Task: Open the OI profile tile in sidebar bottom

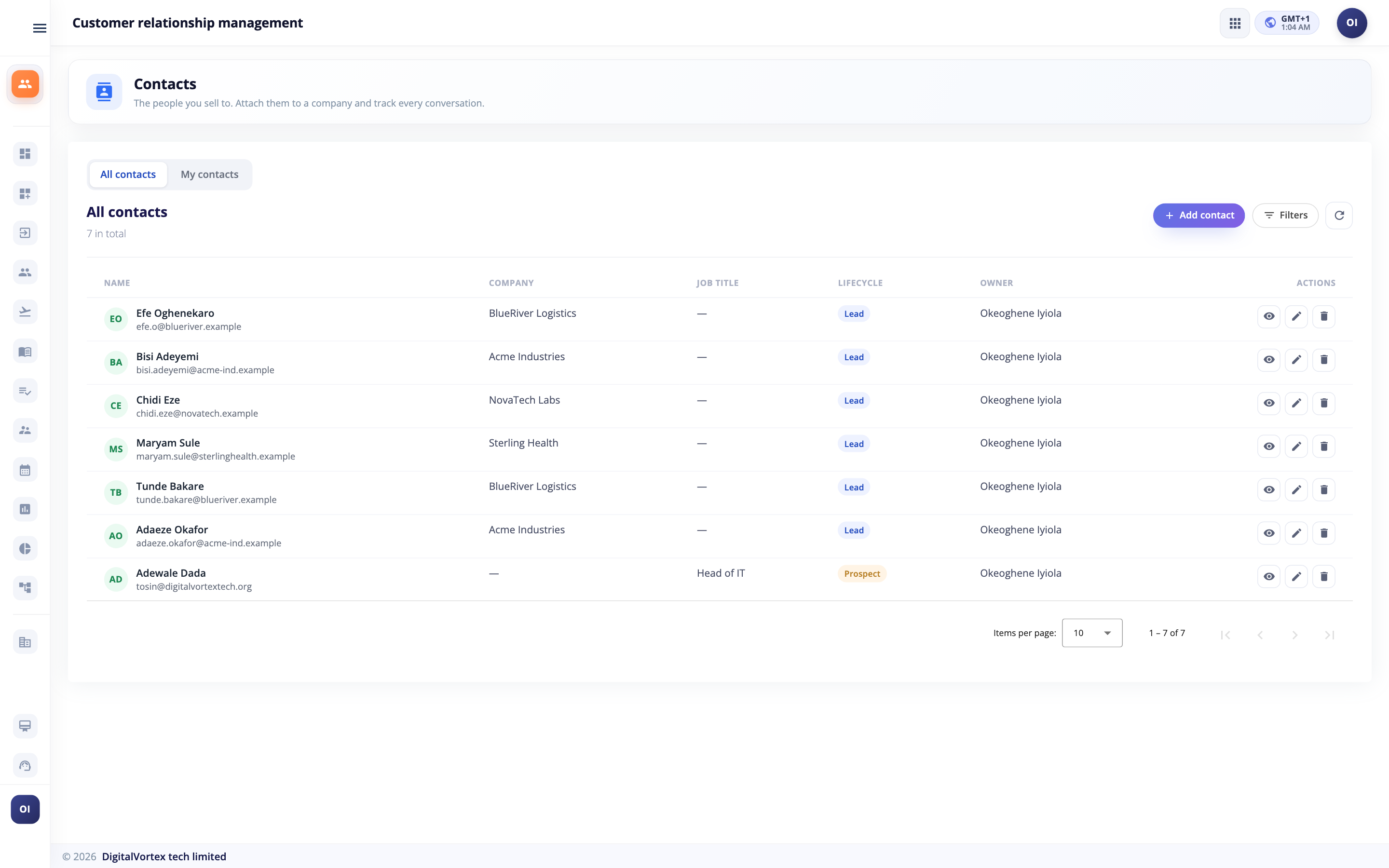Action: coord(25,810)
